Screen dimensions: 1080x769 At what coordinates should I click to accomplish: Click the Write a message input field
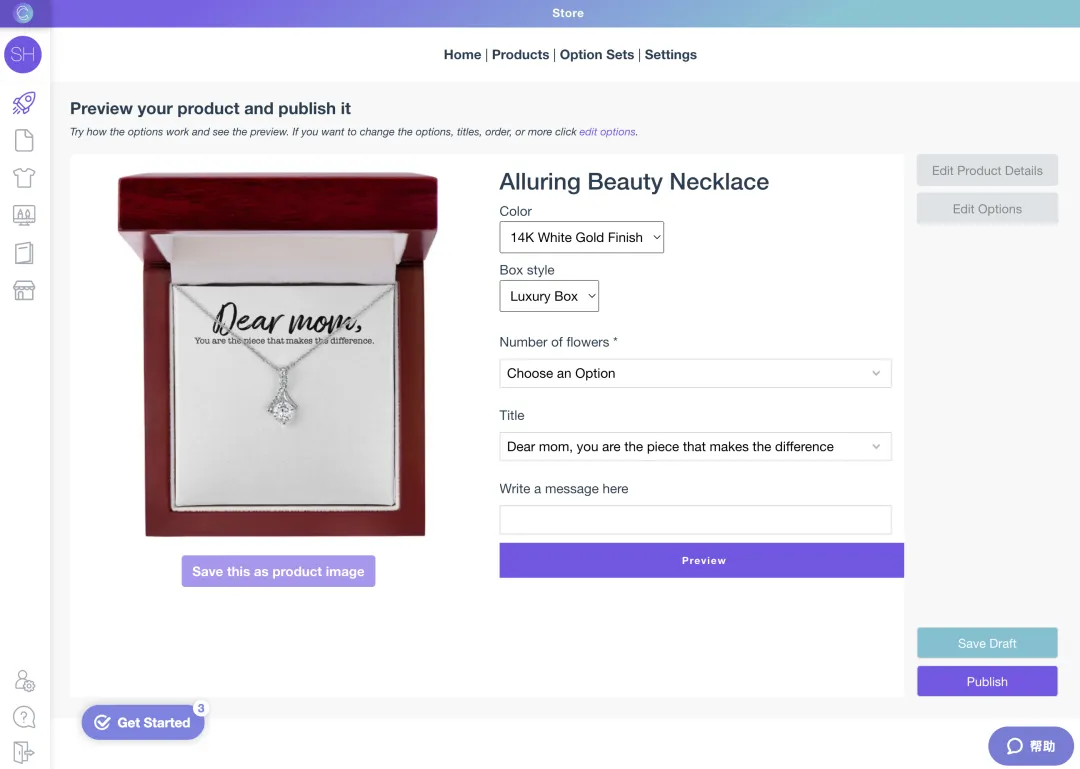695,520
